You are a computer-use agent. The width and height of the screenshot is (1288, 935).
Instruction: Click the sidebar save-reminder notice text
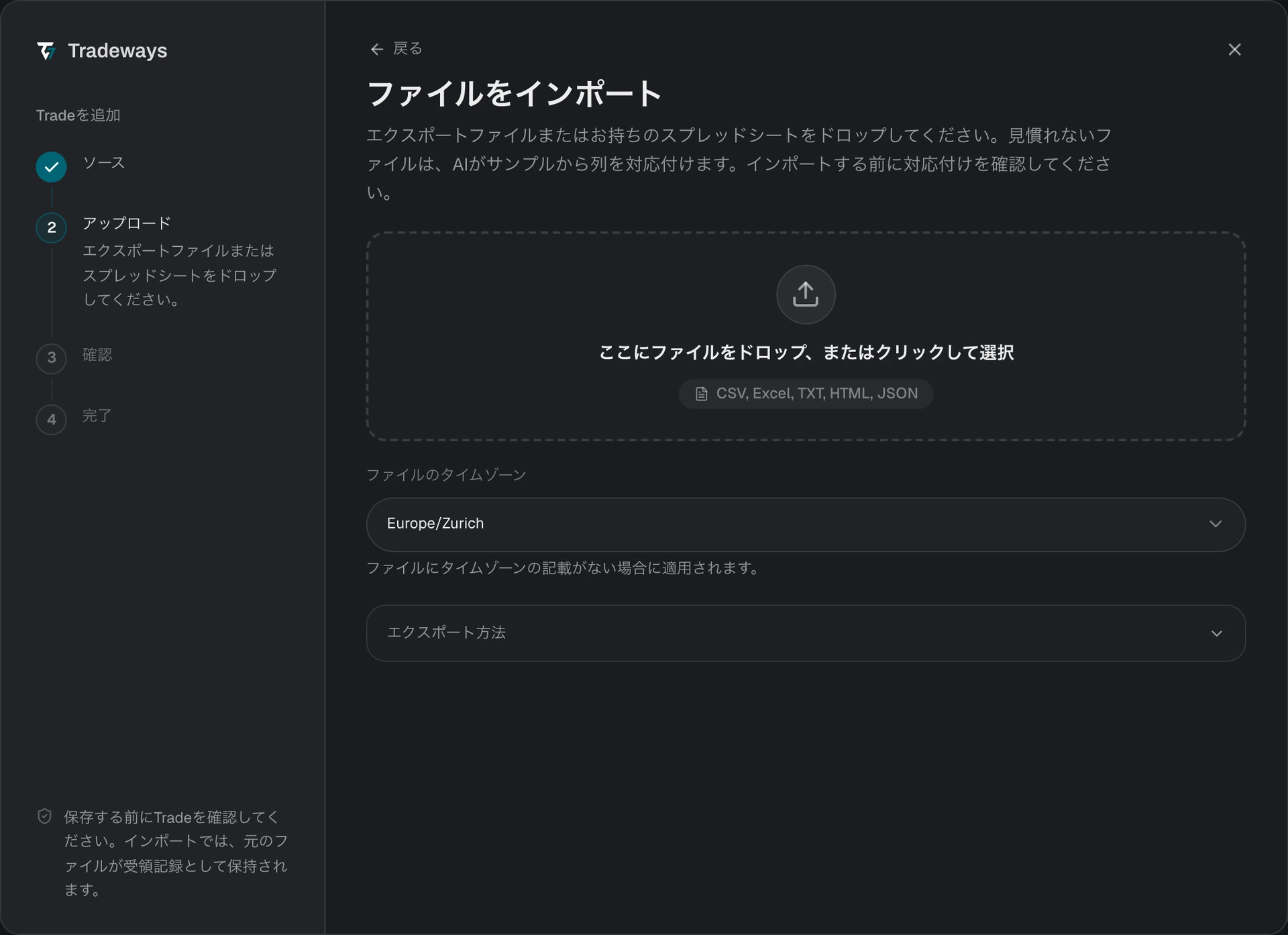[x=176, y=853]
